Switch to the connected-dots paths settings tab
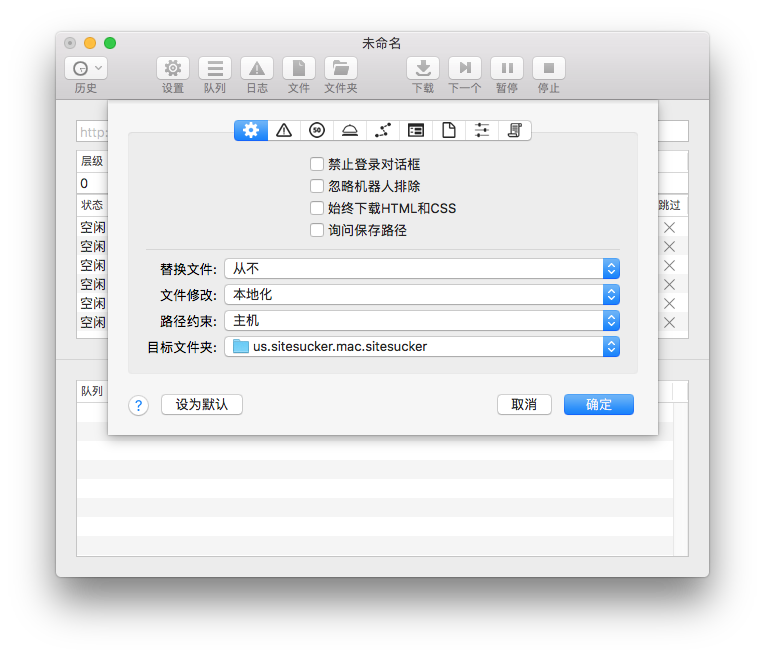 (383, 130)
